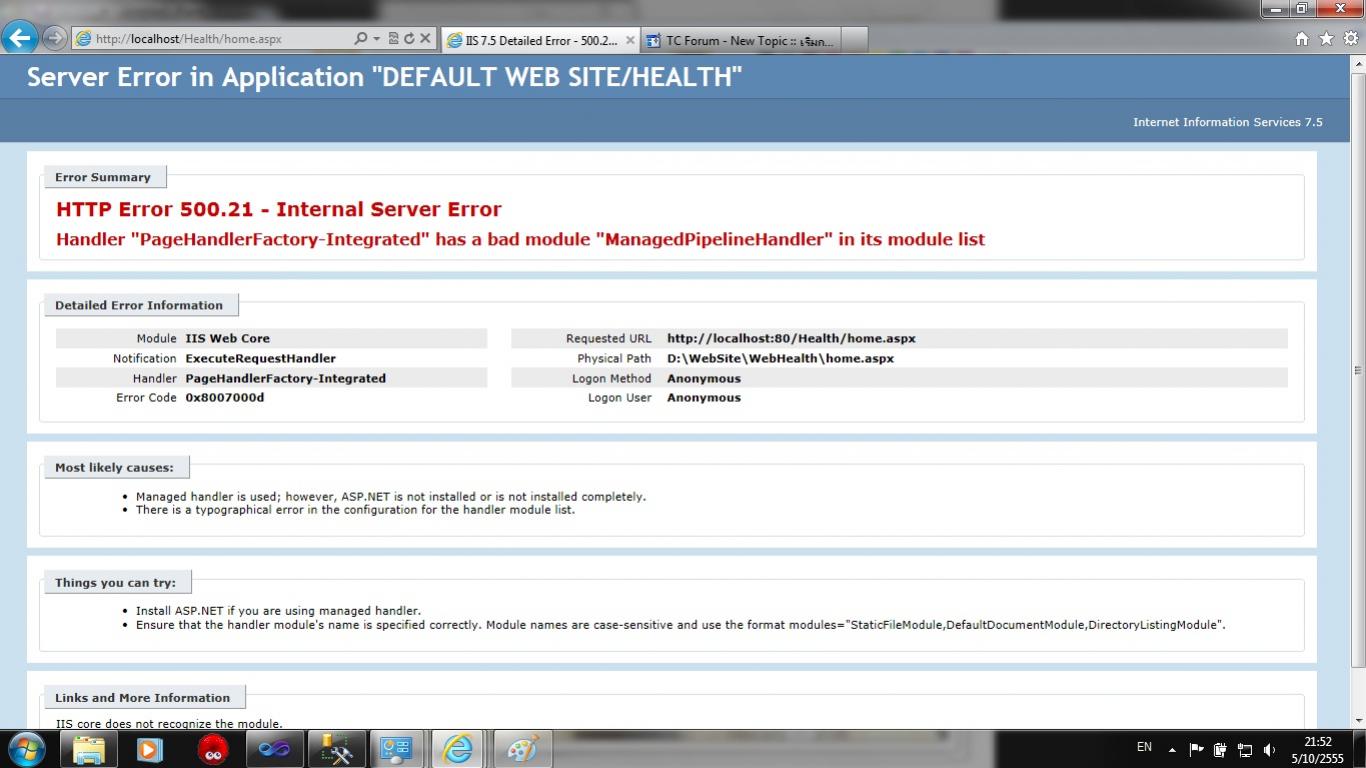The height and width of the screenshot is (768, 1366).
Task: Open a new blank tab
Action: point(855,41)
